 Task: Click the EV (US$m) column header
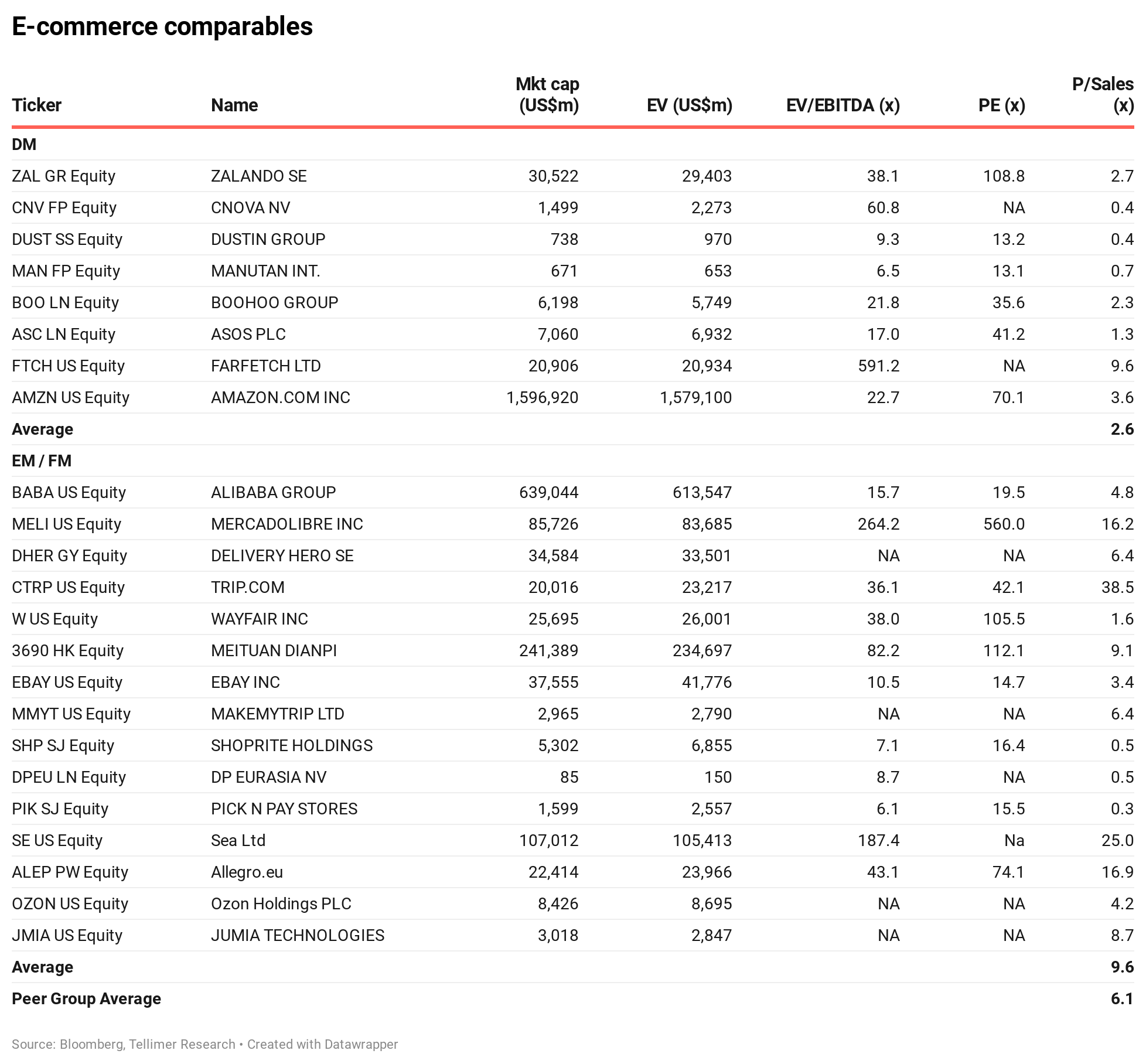point(690,105)
